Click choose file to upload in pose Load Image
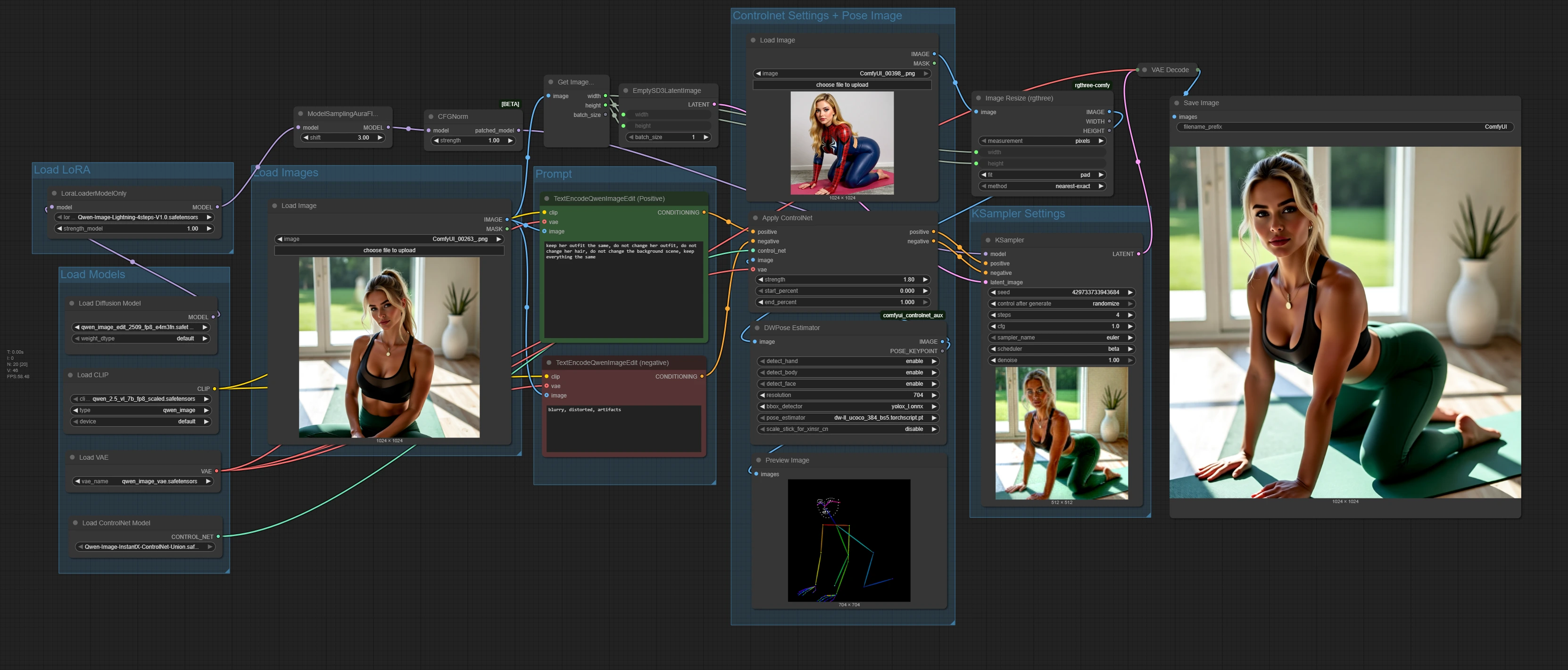Viewport: 1568px width, 670px height. (x=842, y=85)
